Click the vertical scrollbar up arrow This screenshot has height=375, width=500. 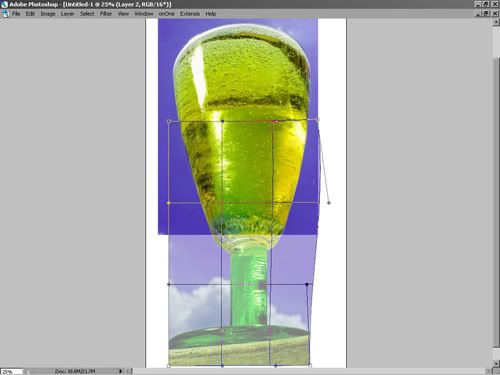(496, 22)
